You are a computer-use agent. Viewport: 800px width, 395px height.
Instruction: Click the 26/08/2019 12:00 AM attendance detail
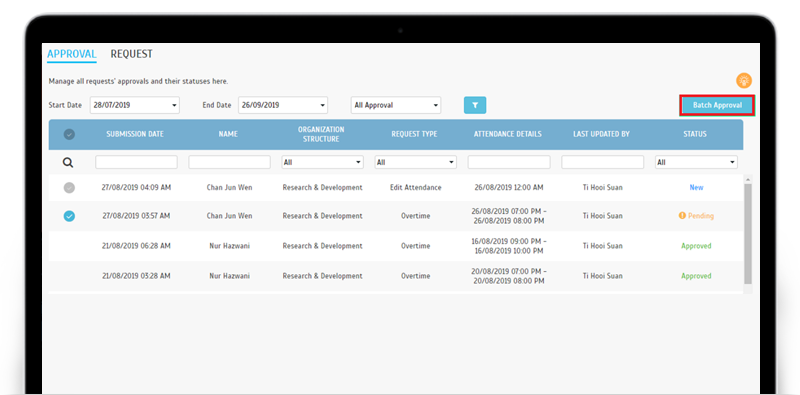(509, 187)
